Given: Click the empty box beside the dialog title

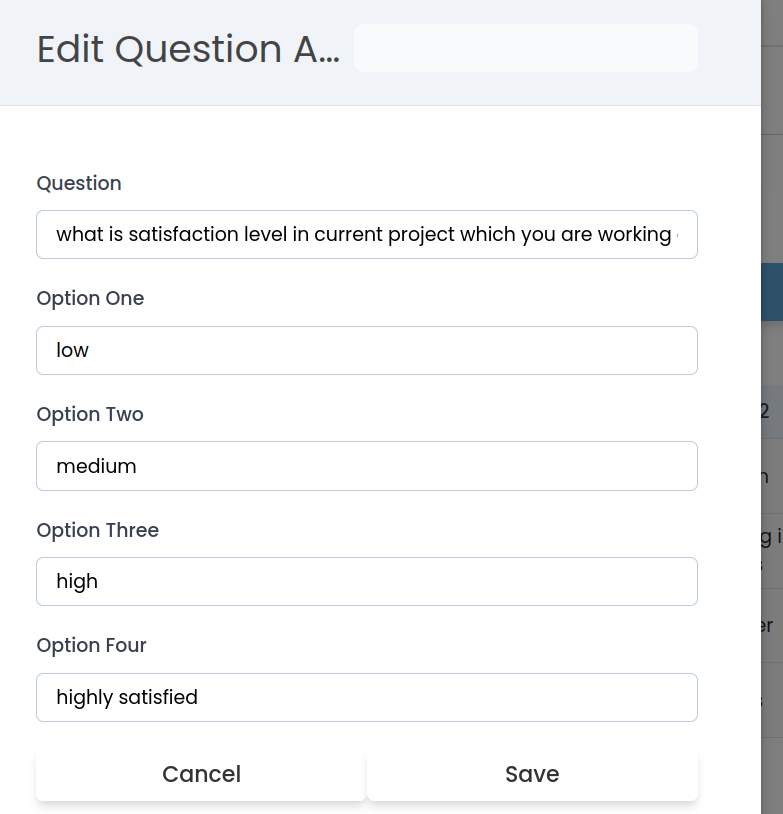Looking at the screenshot, I should 525,49.
